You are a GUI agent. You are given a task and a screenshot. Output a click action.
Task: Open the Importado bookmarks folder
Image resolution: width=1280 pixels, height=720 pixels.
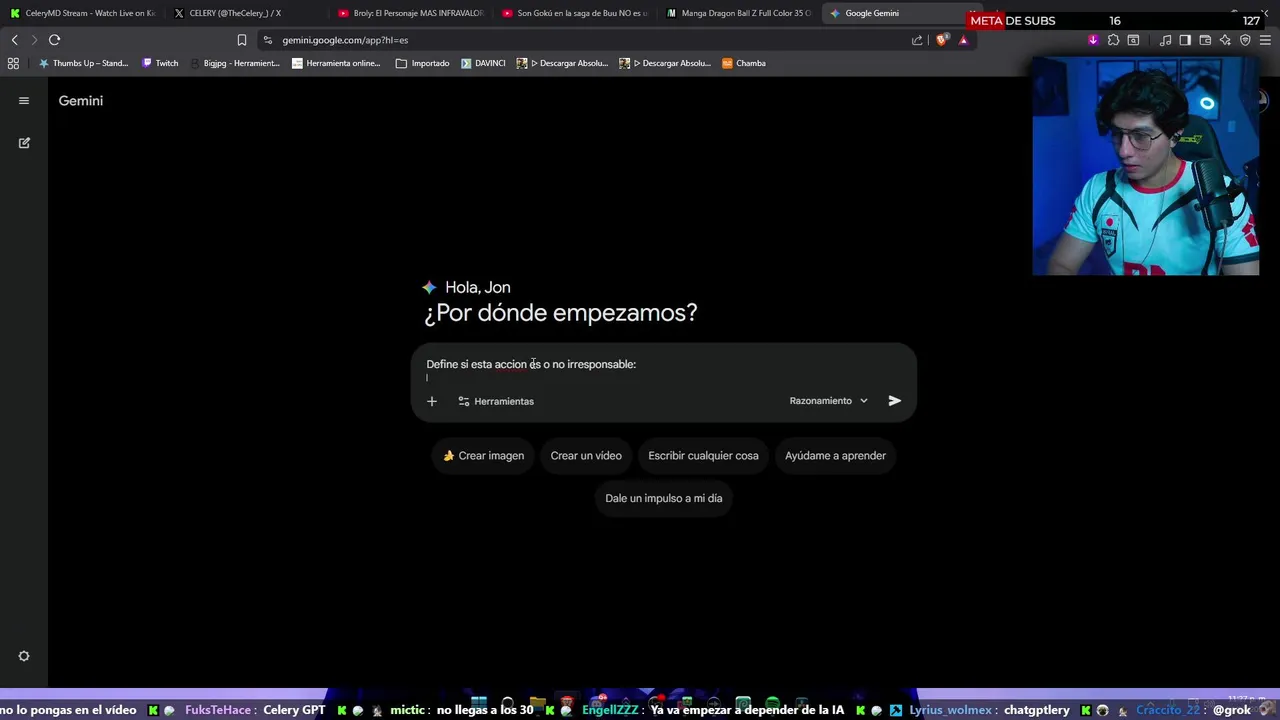coord(423,63)
